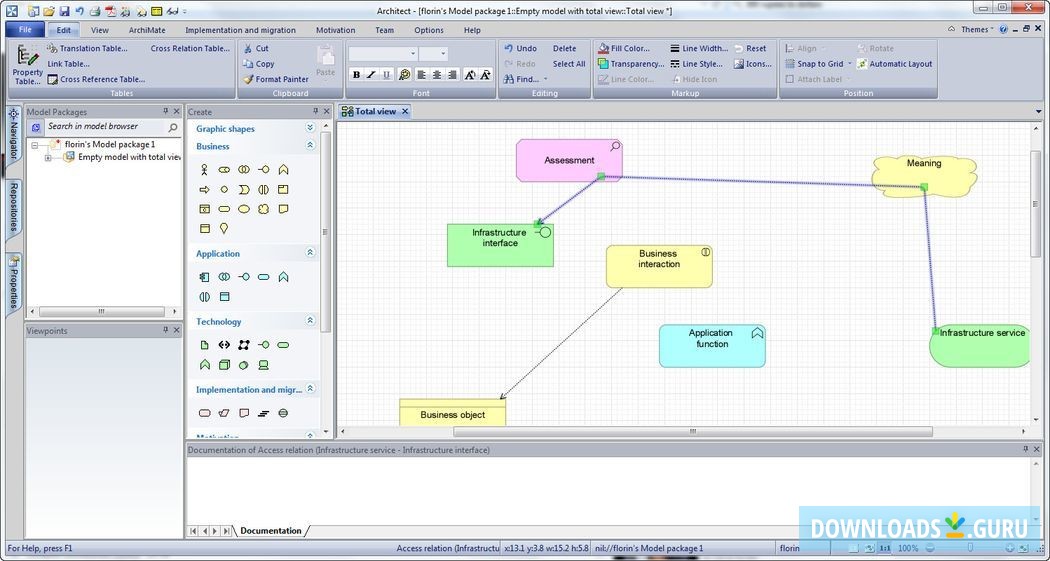Choose the Work package shape
The height and width of the screenshot is (561, 1050).
(x=204, y=413)
